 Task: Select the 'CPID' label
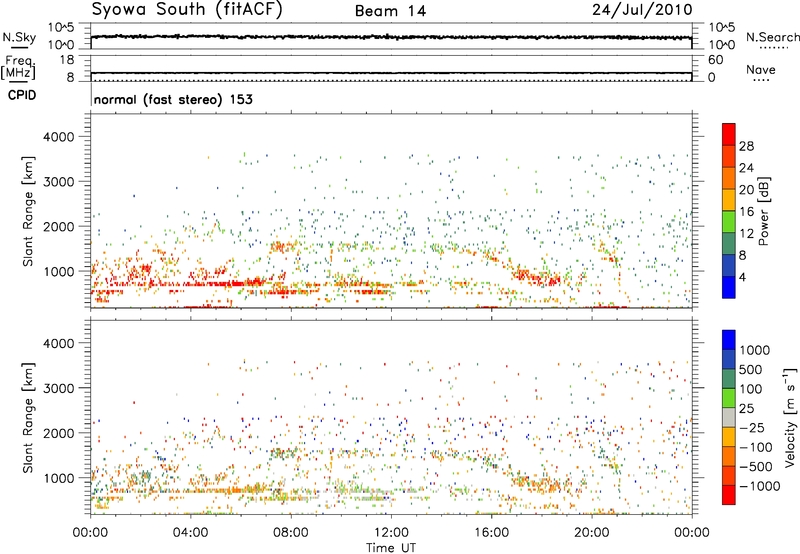[x=22, y=95]
